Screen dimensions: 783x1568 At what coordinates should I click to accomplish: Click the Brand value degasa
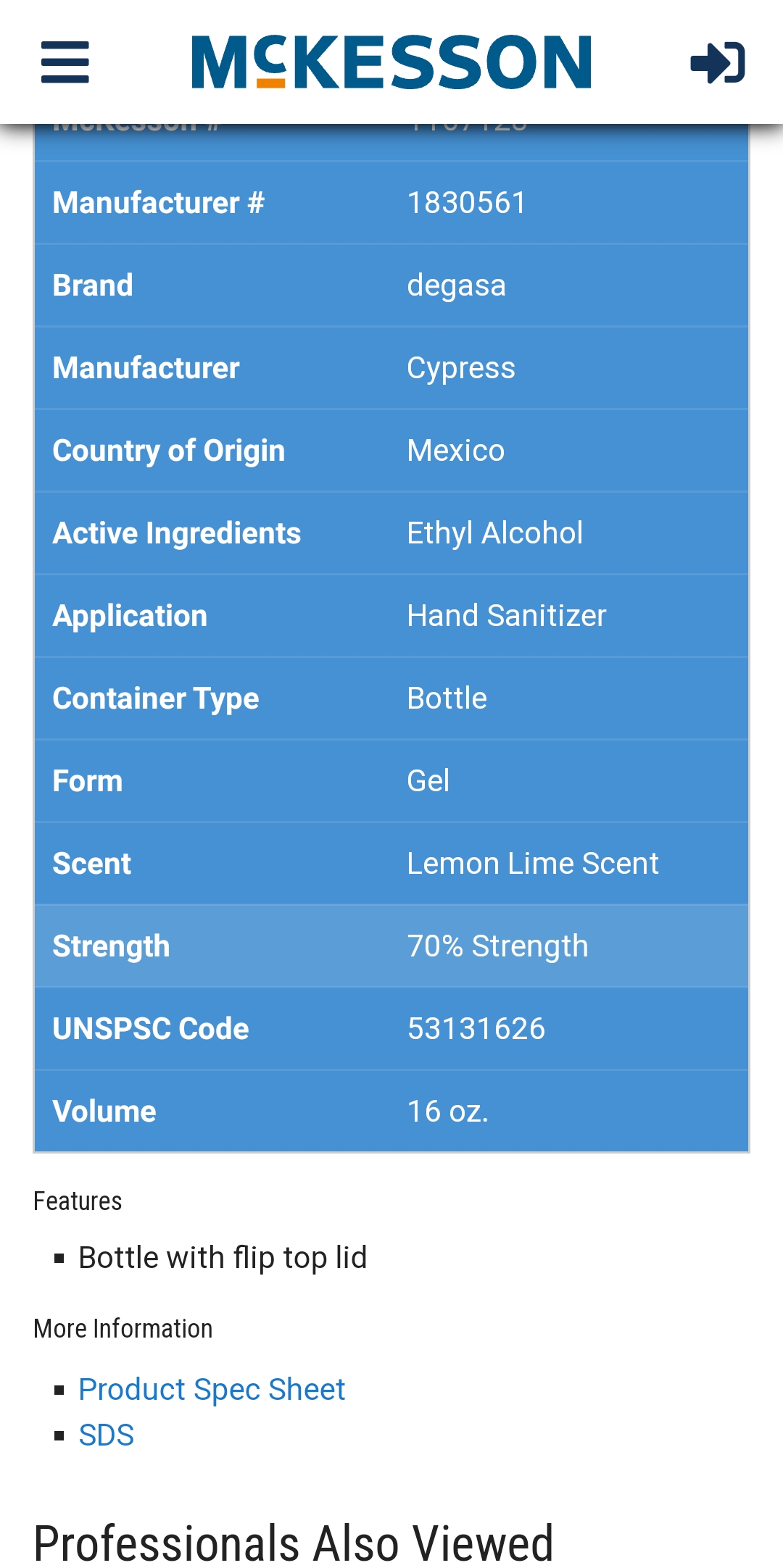pyautogui.click(x=457, y=285)
